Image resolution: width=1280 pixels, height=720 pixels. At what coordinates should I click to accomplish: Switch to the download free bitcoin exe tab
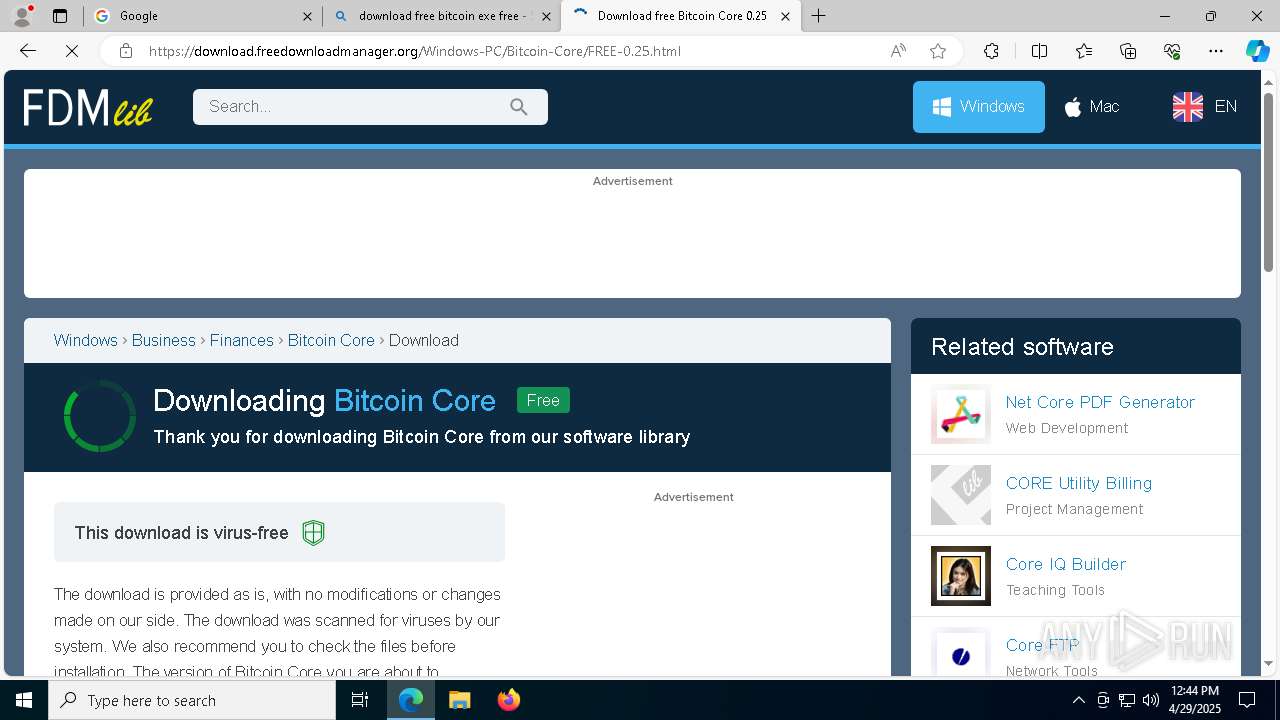pyautogui.click(x=441, y=16)
